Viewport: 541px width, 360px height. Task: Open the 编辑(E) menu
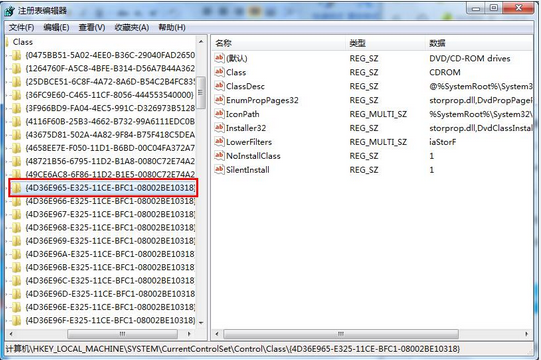point(56,27)
